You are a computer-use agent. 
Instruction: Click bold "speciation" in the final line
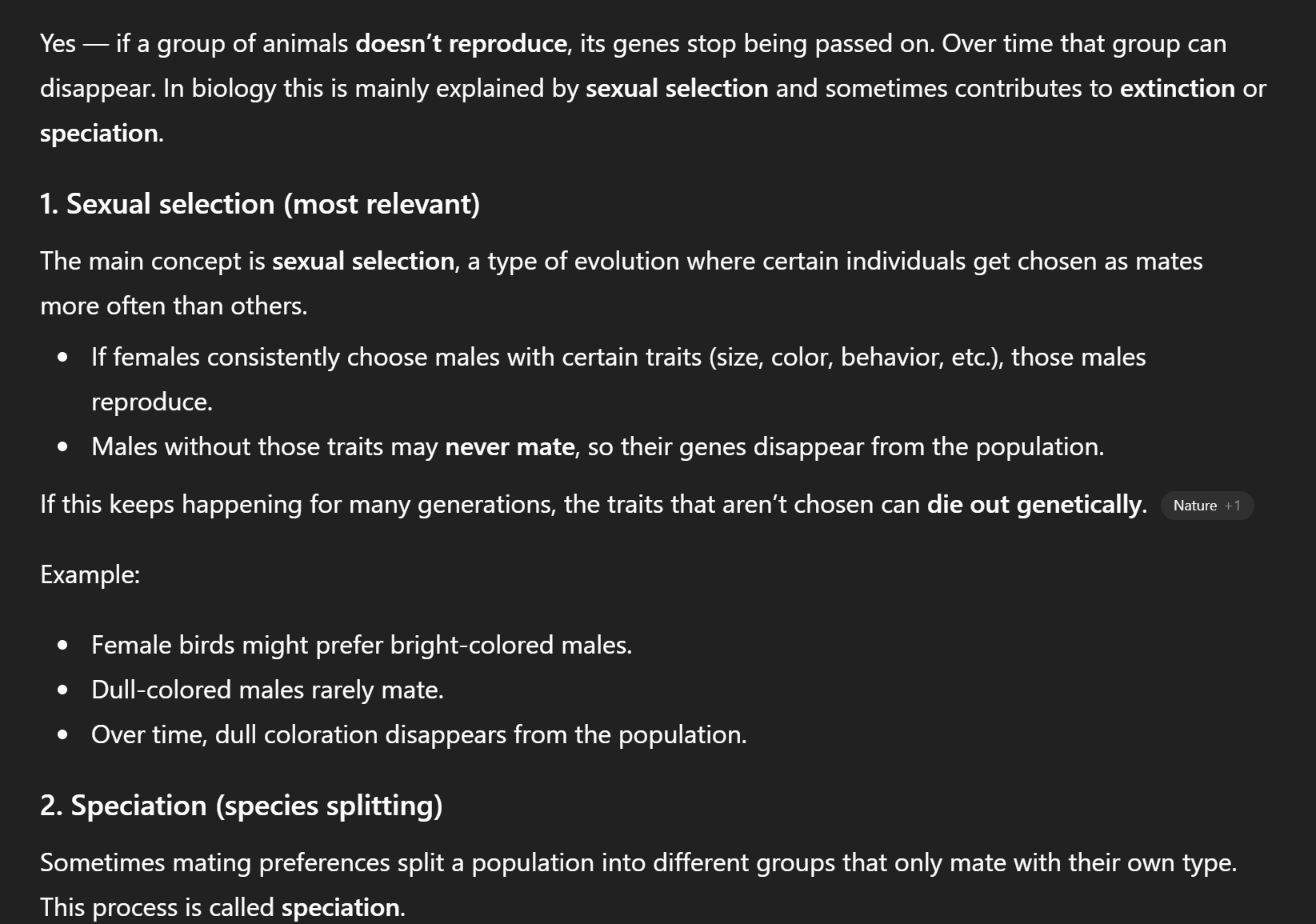(340, 907)
